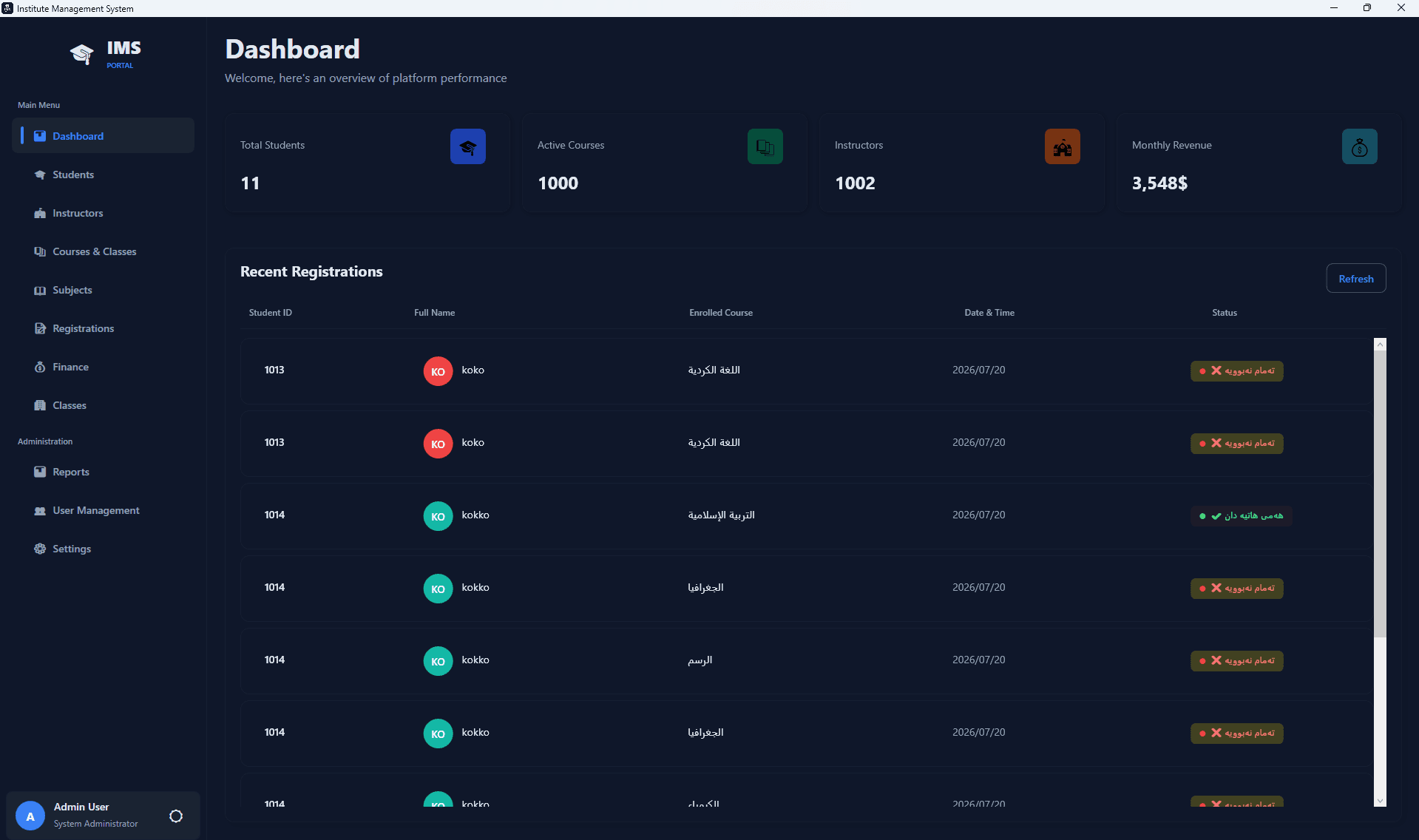This screenshot has height=840, width=1419.
Task: Open Settings in the sidebar
Action: (x=103, y=549)
